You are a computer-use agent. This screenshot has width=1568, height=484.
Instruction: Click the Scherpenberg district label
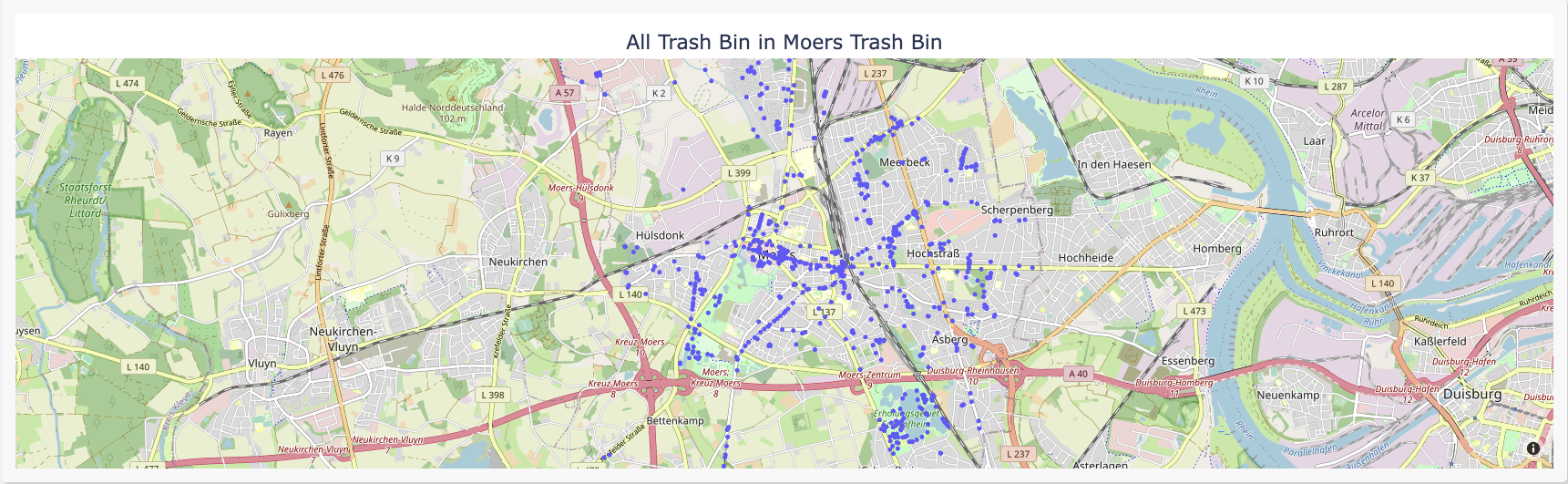click(1017, 210)
